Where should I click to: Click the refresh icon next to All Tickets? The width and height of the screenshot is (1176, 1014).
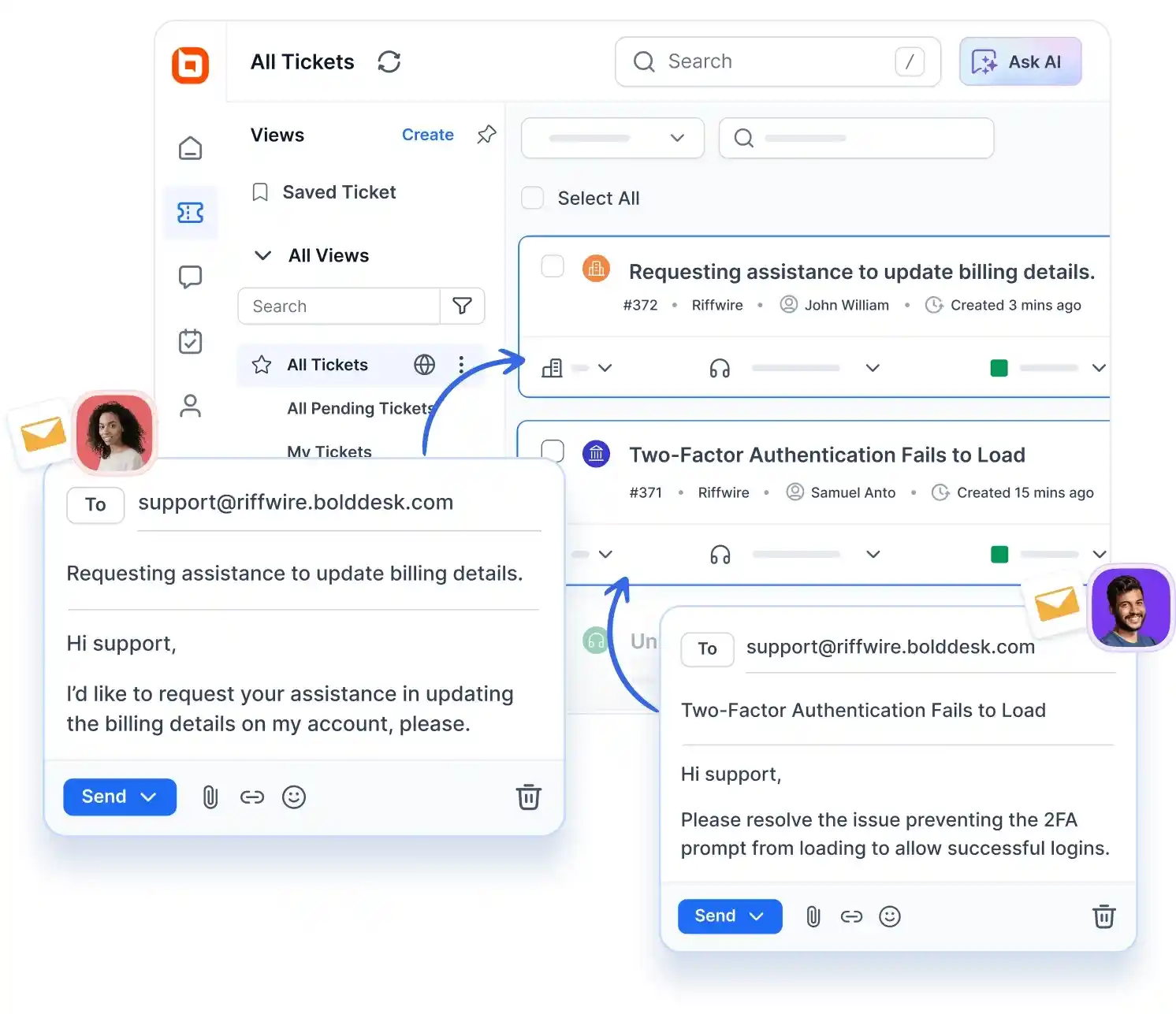pyautogui.click(x=389, y=61)
